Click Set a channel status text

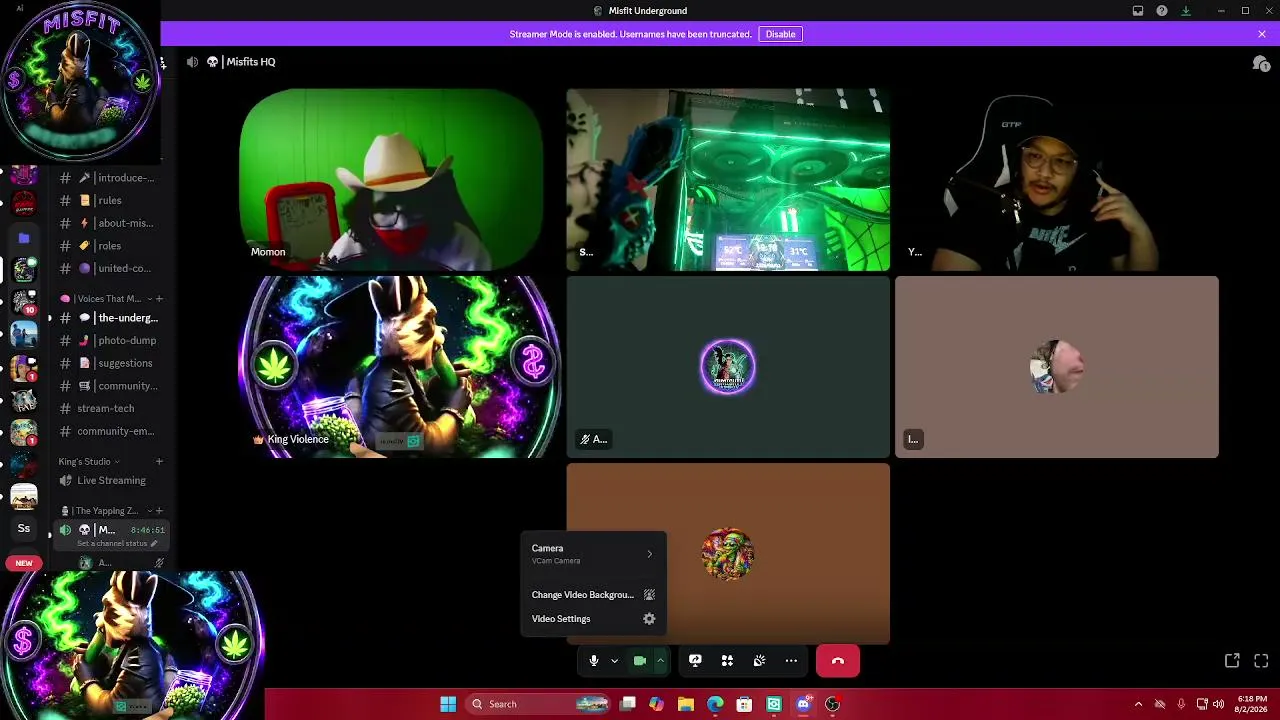point(112,543)
